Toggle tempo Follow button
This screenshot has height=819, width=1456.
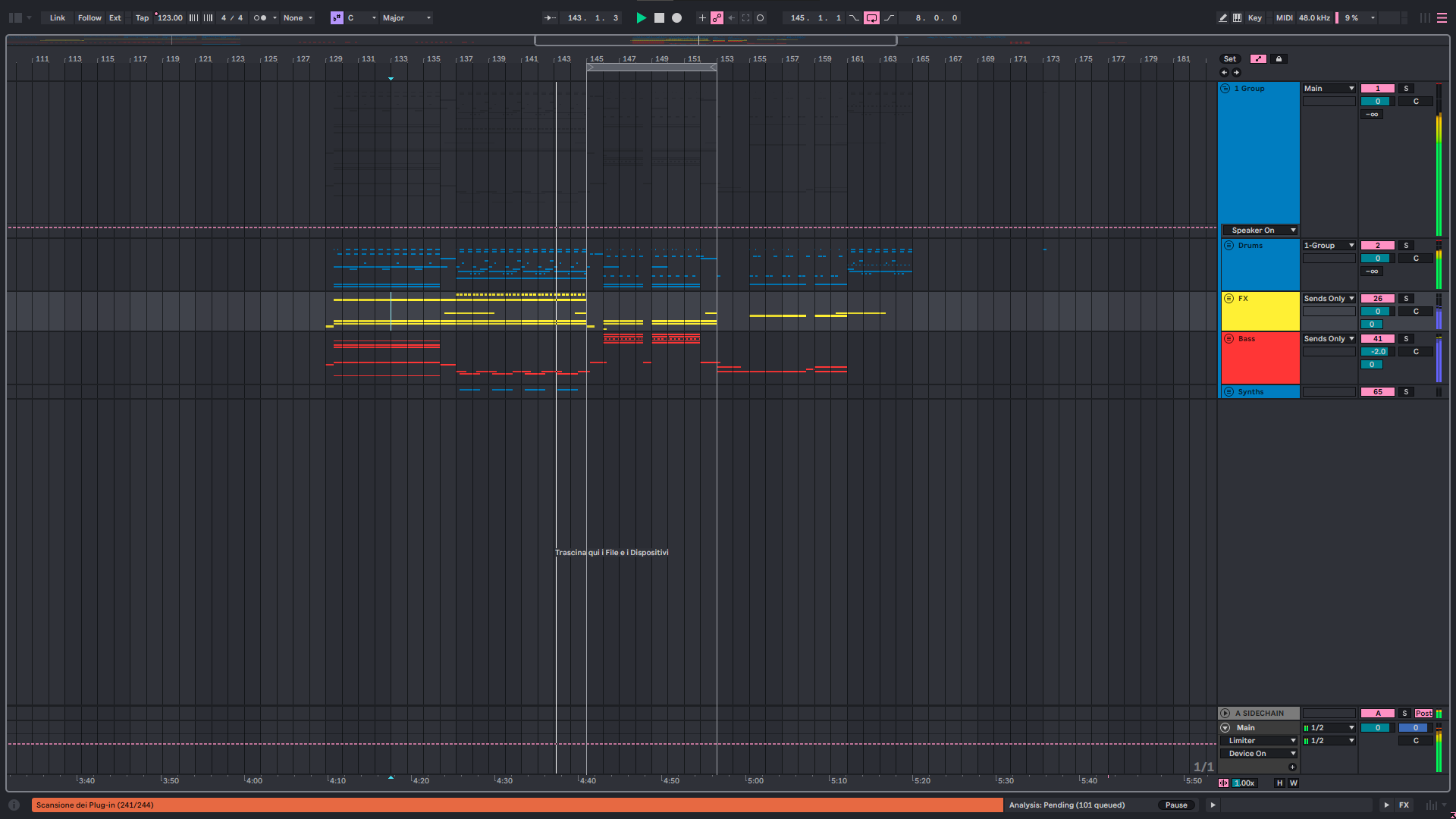pos(89,17)
